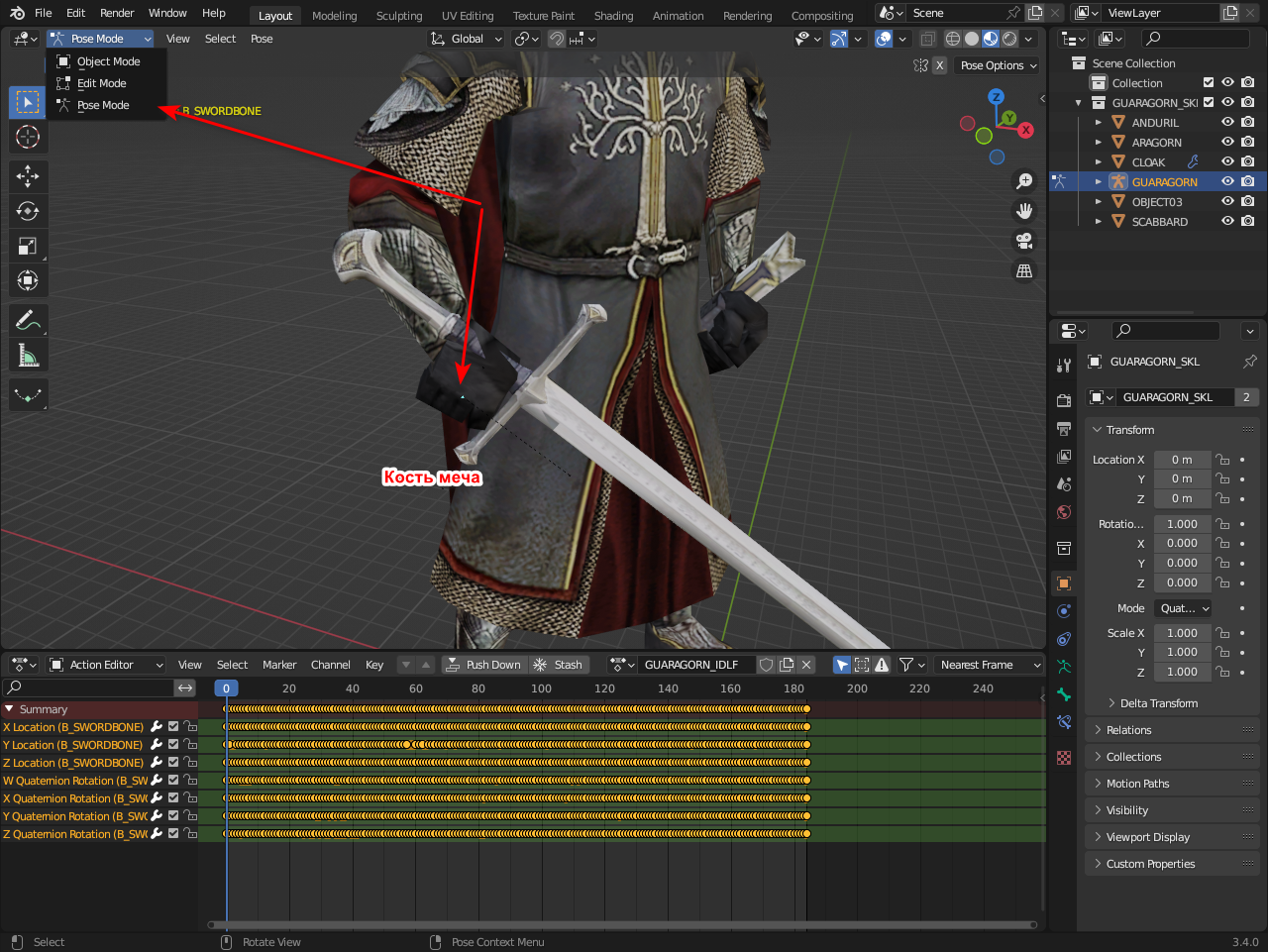Screen dimensions: 1268x952
Task: Activate the Scale tool
Action: pyautogui.click(x=28, y=246)
